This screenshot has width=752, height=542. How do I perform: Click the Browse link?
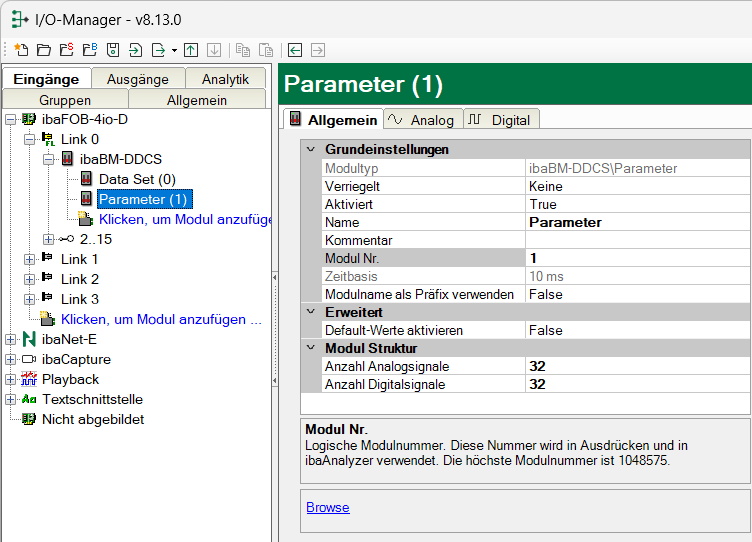(x=327, y=507)
